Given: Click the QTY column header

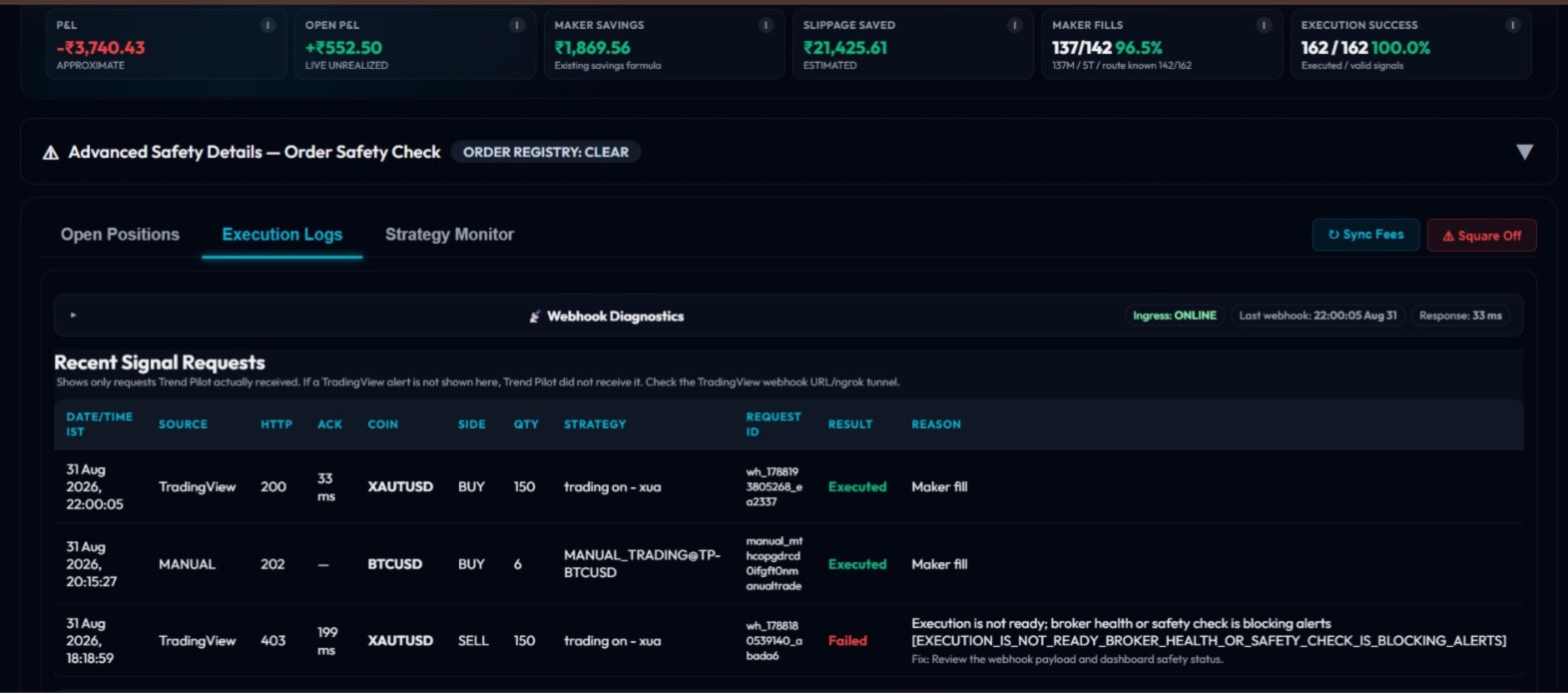Looking at the screenshot, I should pos(526,424).
